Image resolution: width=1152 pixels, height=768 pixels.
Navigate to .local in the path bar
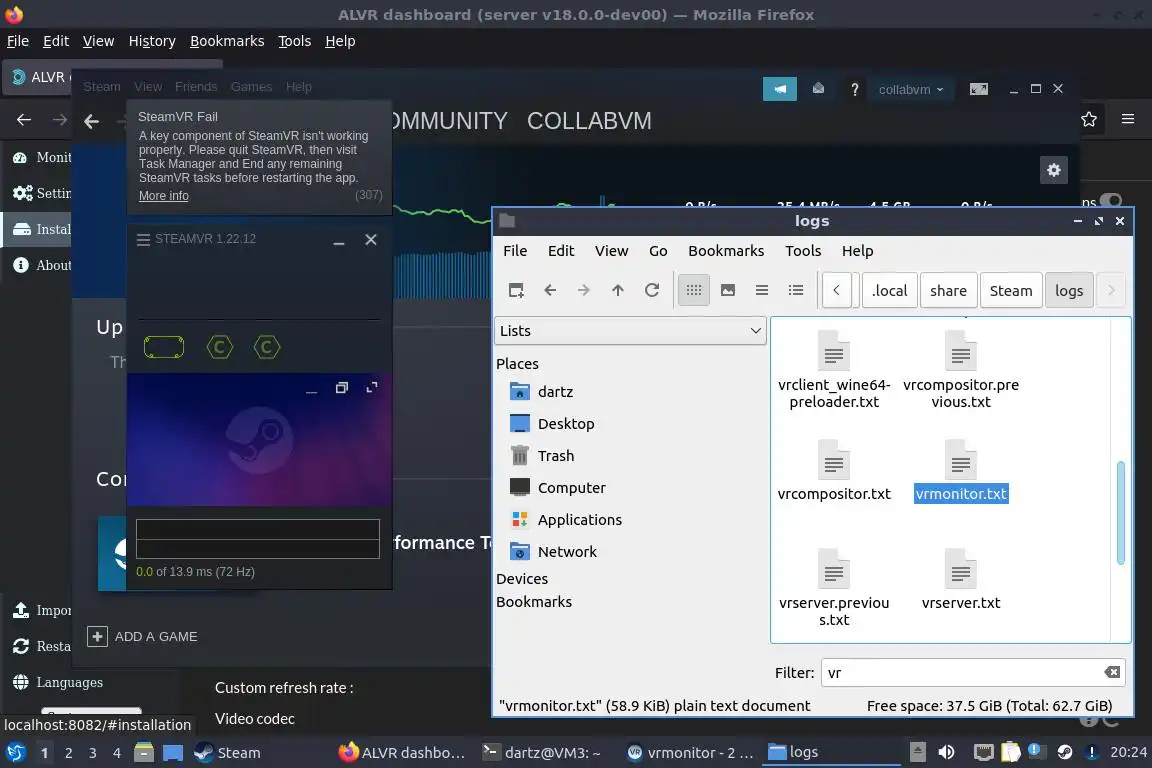(x=890, y=290)
